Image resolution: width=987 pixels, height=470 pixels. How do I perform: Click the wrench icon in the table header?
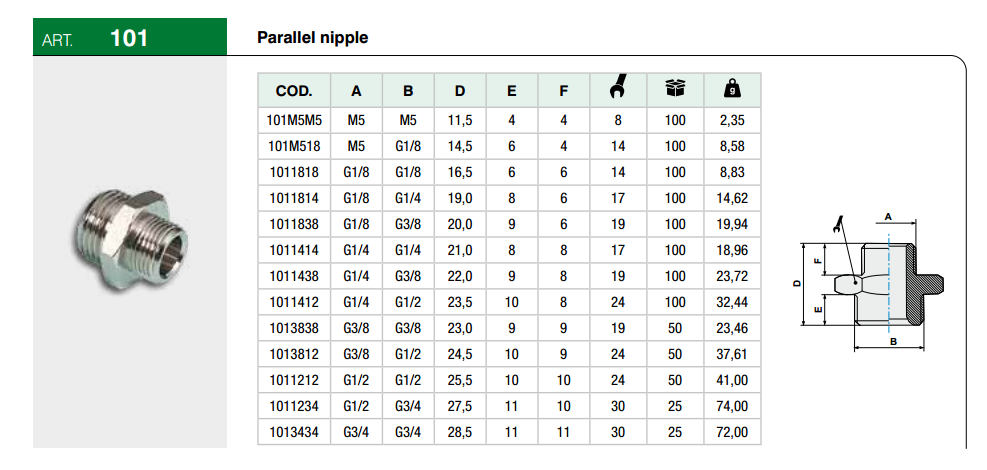click(x=616, y=89)
